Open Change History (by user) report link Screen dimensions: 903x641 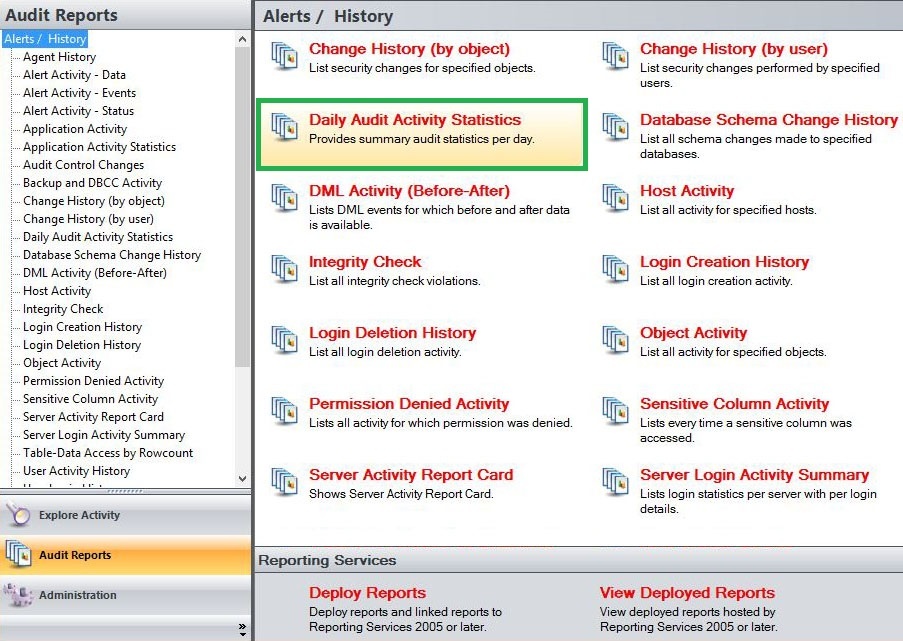click(734, 49)
